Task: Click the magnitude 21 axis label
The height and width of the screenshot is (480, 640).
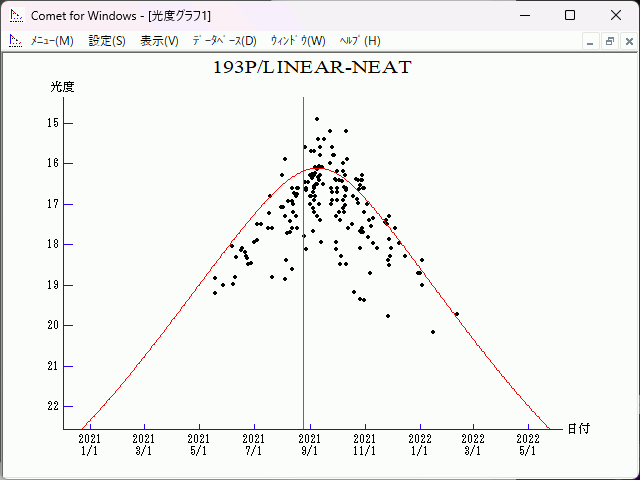Action: click(53, 366)
